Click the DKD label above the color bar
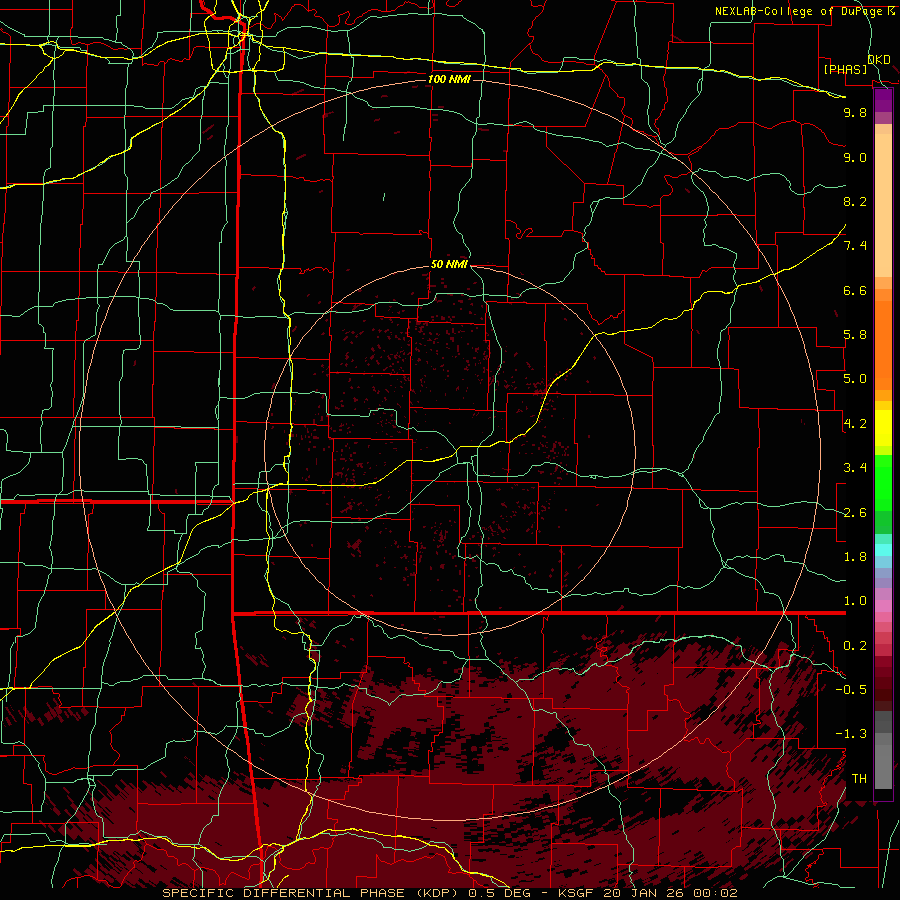Viewport: 900px width, 900px height. click(x=879, y=59)
